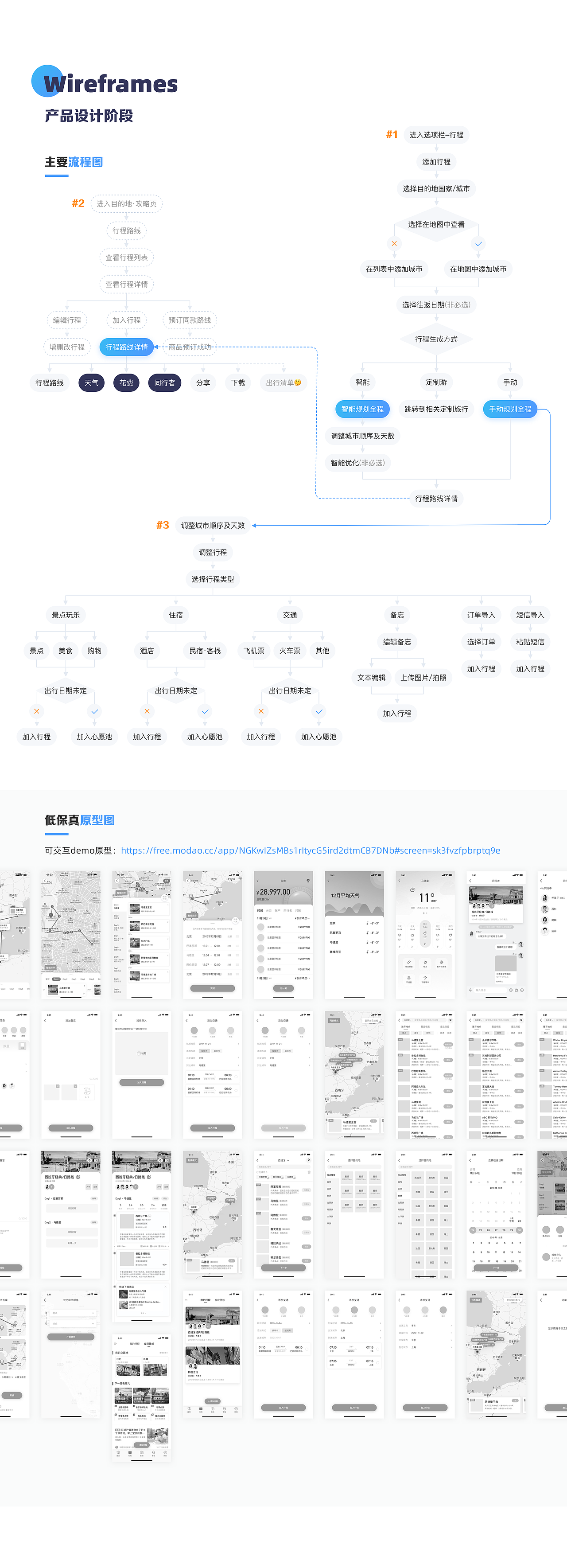The height and width of the screenshot is (1568, 567).
Task: Click the 订单导入 node
Action: tap(481, 616)
